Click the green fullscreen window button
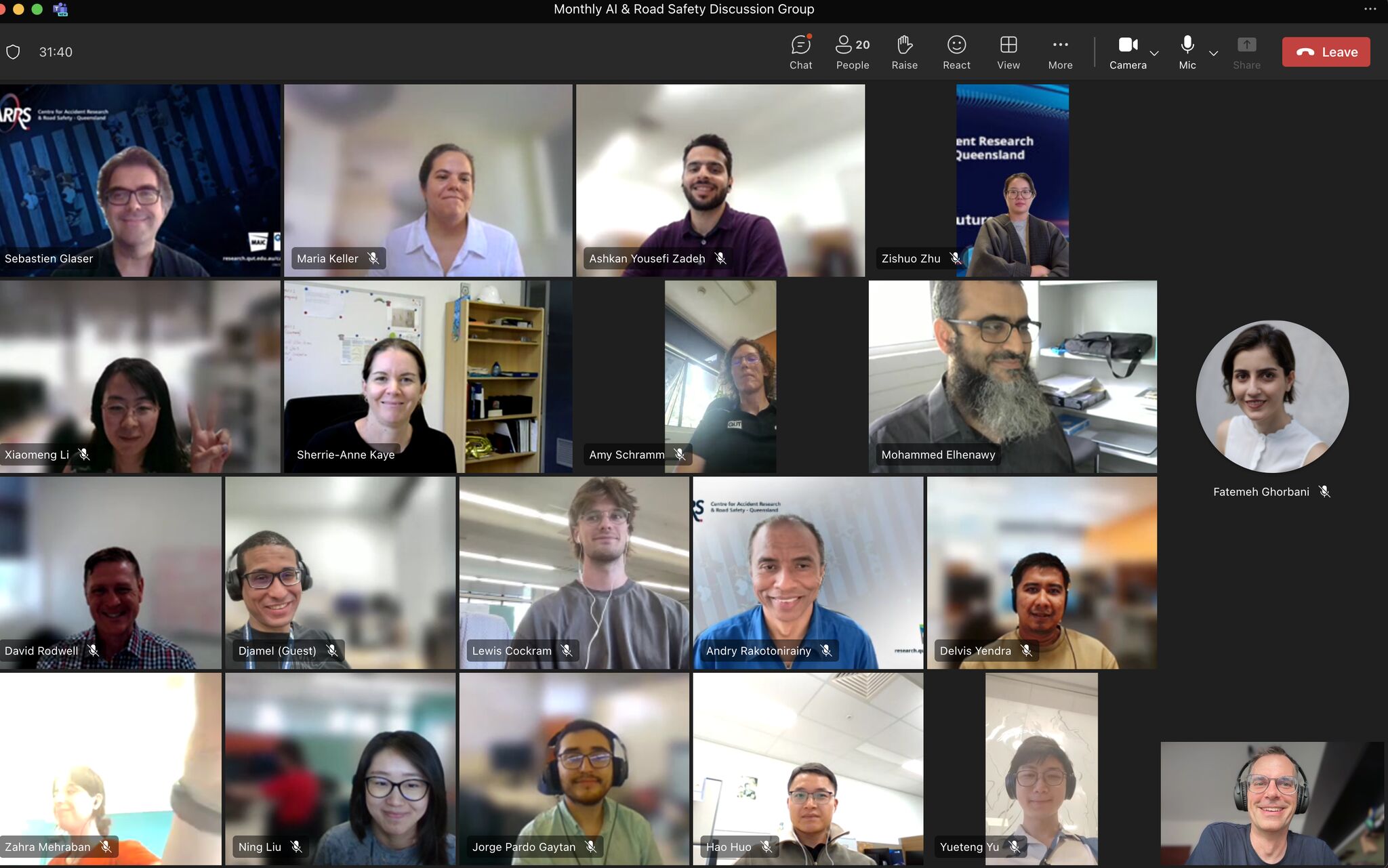This screenshot has width=1388, height=868. click(x=37, y=9)
